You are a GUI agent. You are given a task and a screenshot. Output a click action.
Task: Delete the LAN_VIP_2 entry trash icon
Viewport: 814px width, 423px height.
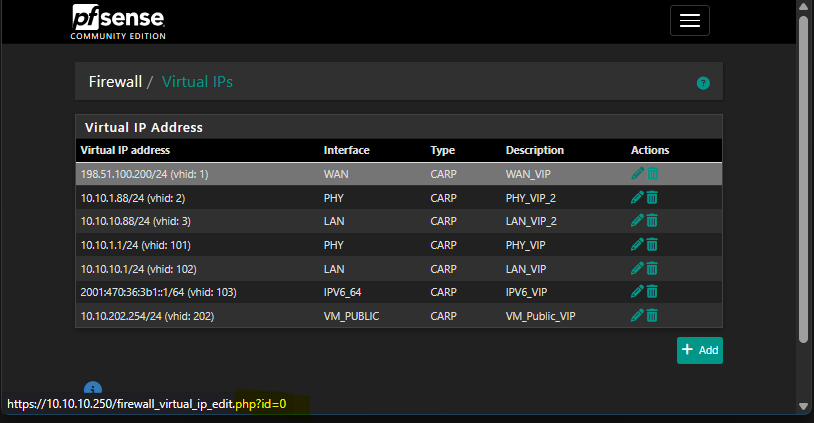652,221
